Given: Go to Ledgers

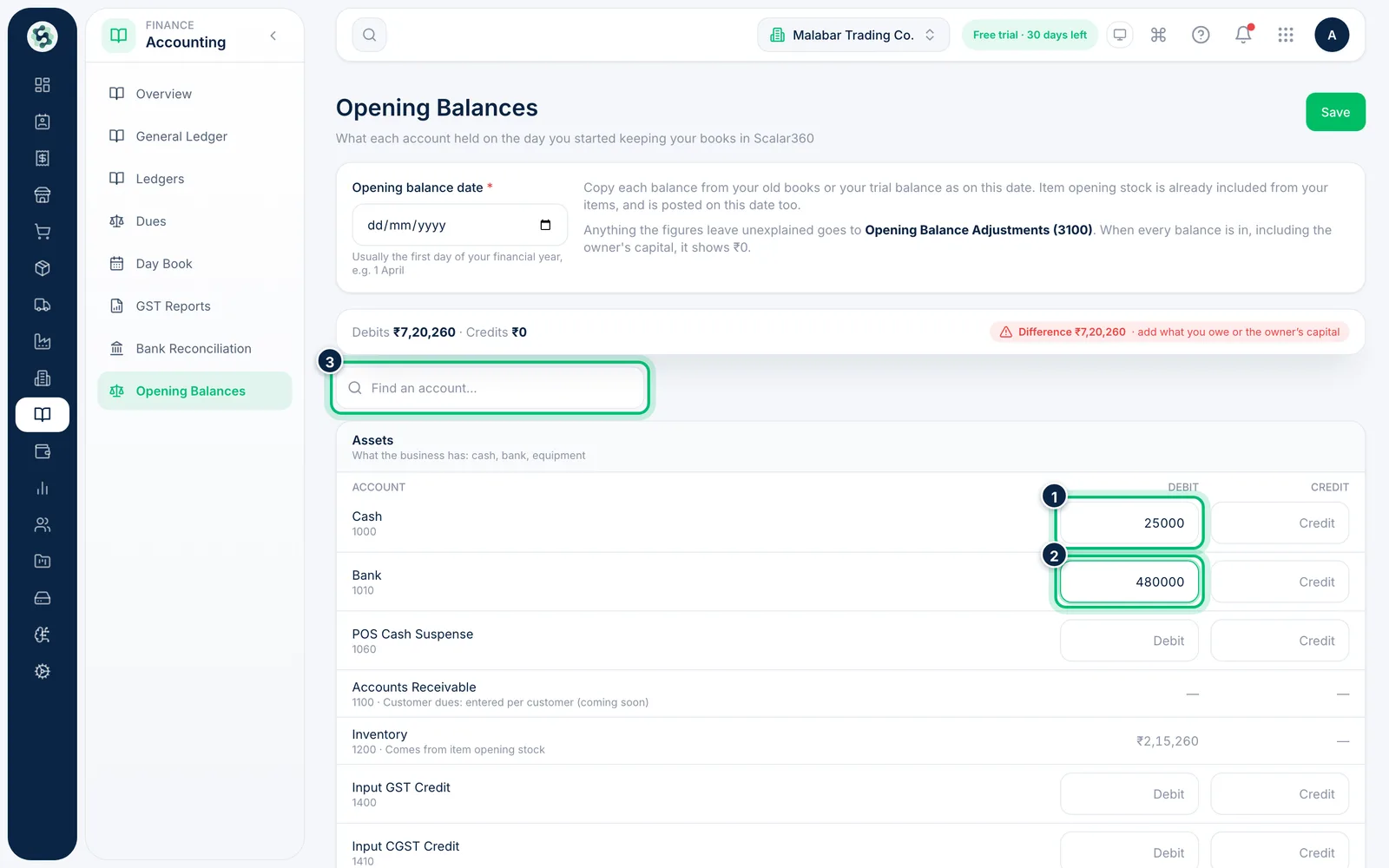Looking at the screenshot, I should point(194,179).
